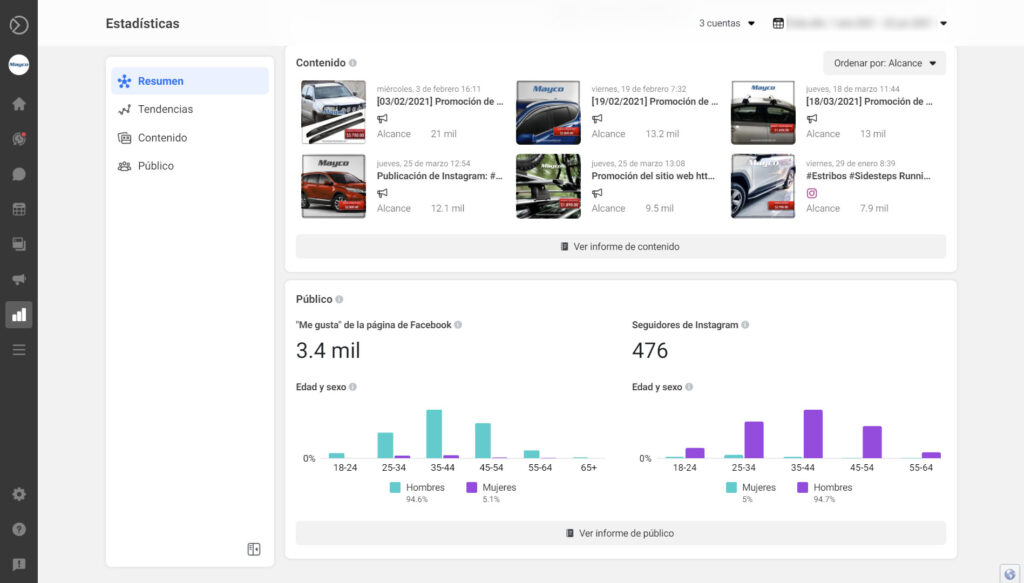
Task: Click the purple Mujeres color swatch
Action: [x=473, y=488]
